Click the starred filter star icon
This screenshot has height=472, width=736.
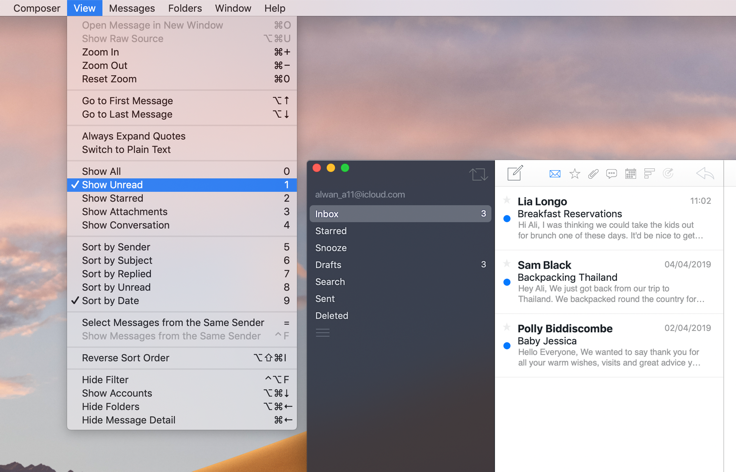tap(575, 174)
